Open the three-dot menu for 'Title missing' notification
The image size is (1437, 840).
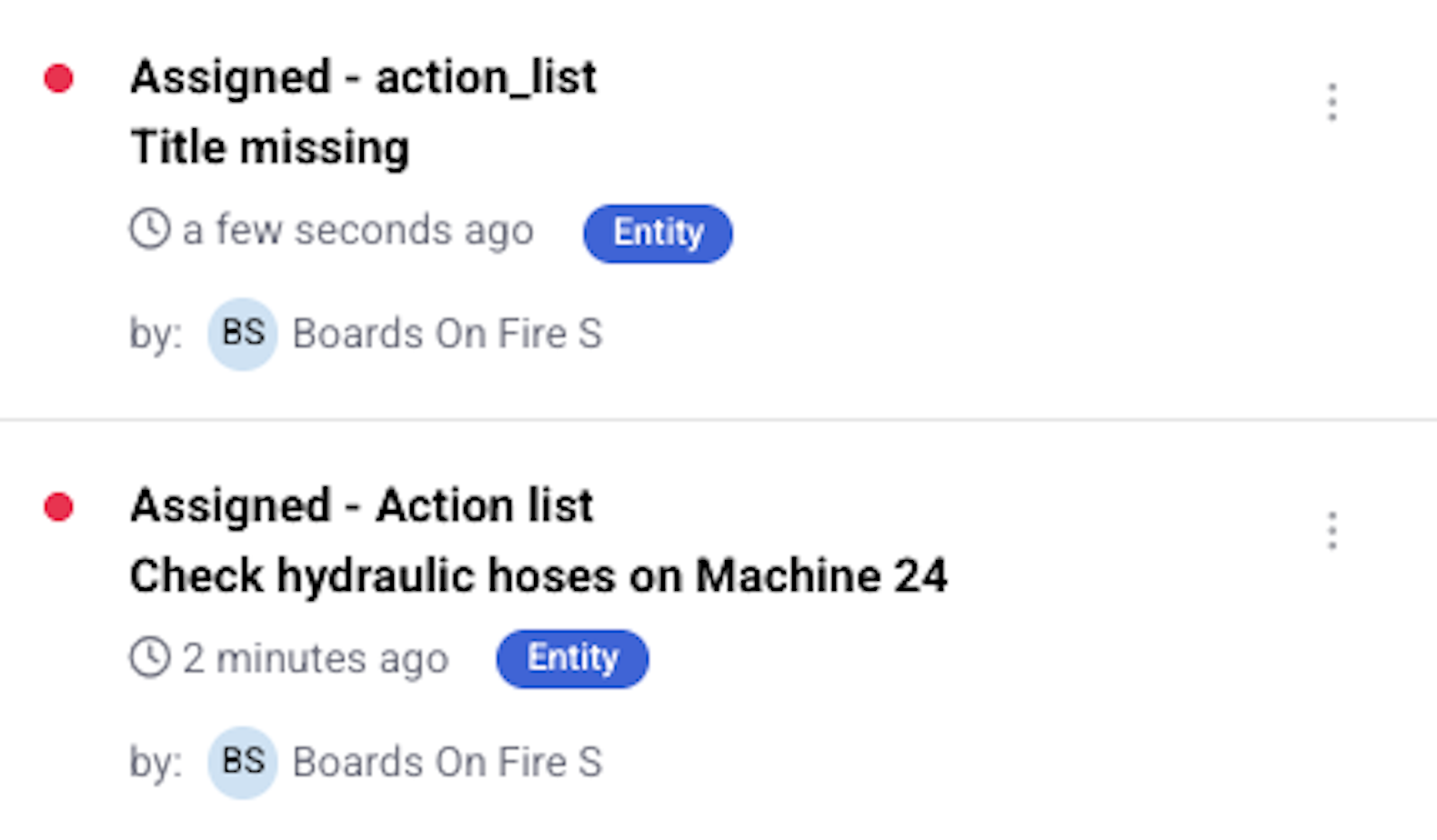1331,102
